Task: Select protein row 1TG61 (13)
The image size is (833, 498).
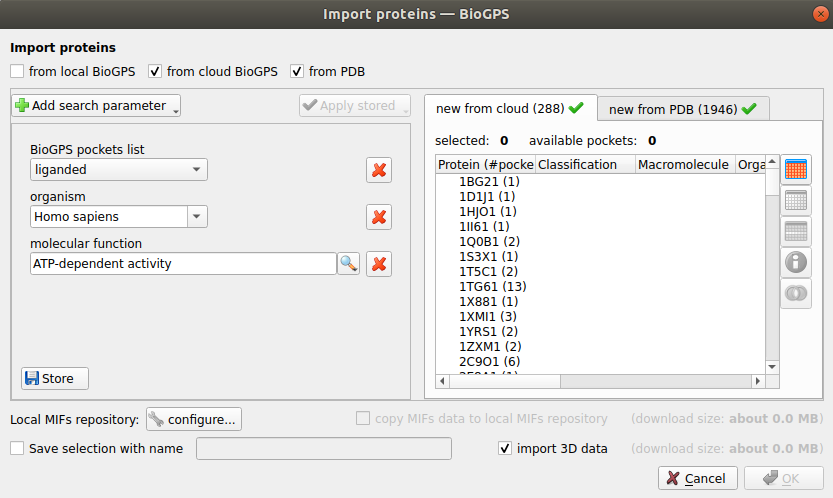Action: tap(492, 286)
